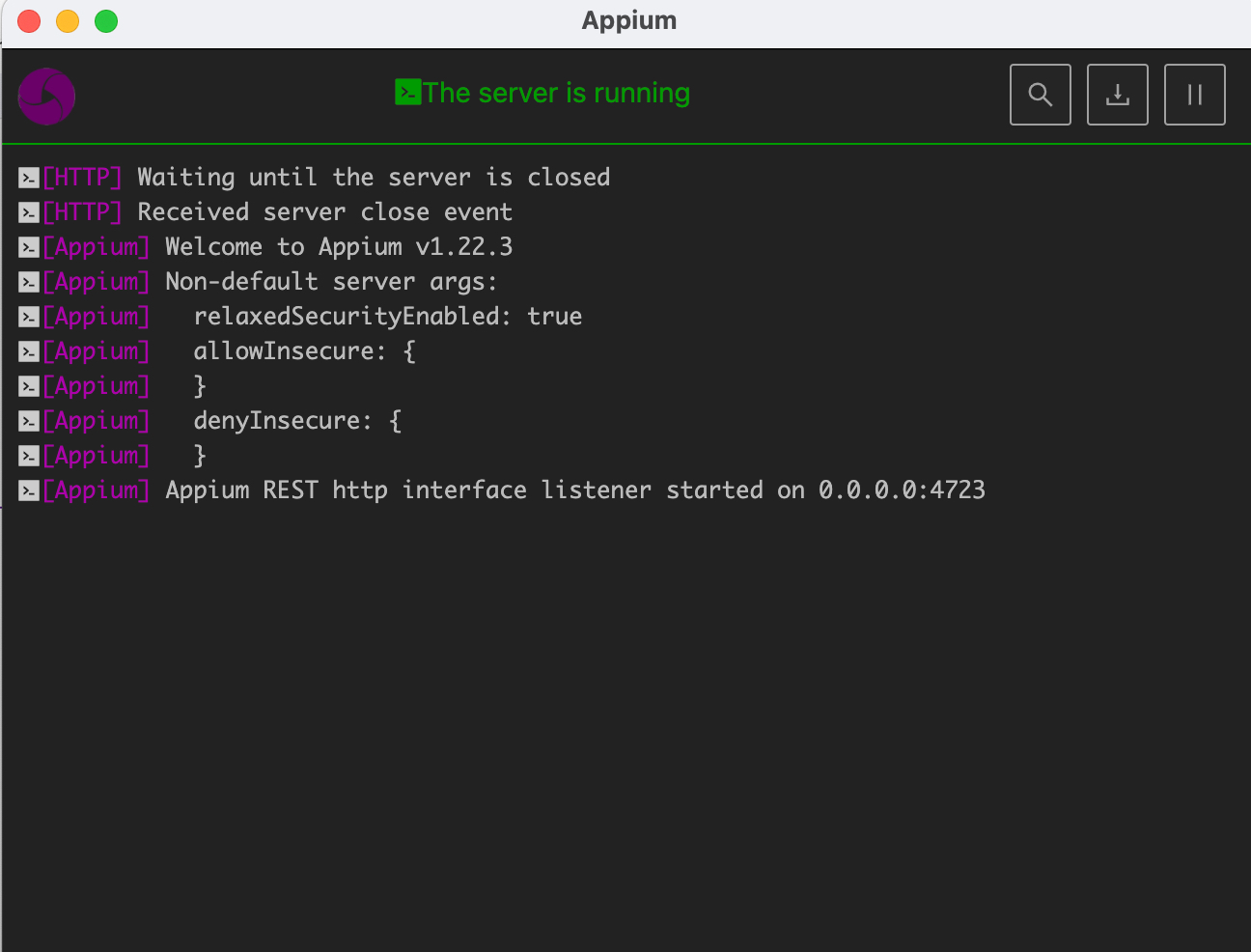This screenshot has width=1251, height=952.
Task: Select log text 'allowInsecure: {'
Action: click(x=304, y=351)
